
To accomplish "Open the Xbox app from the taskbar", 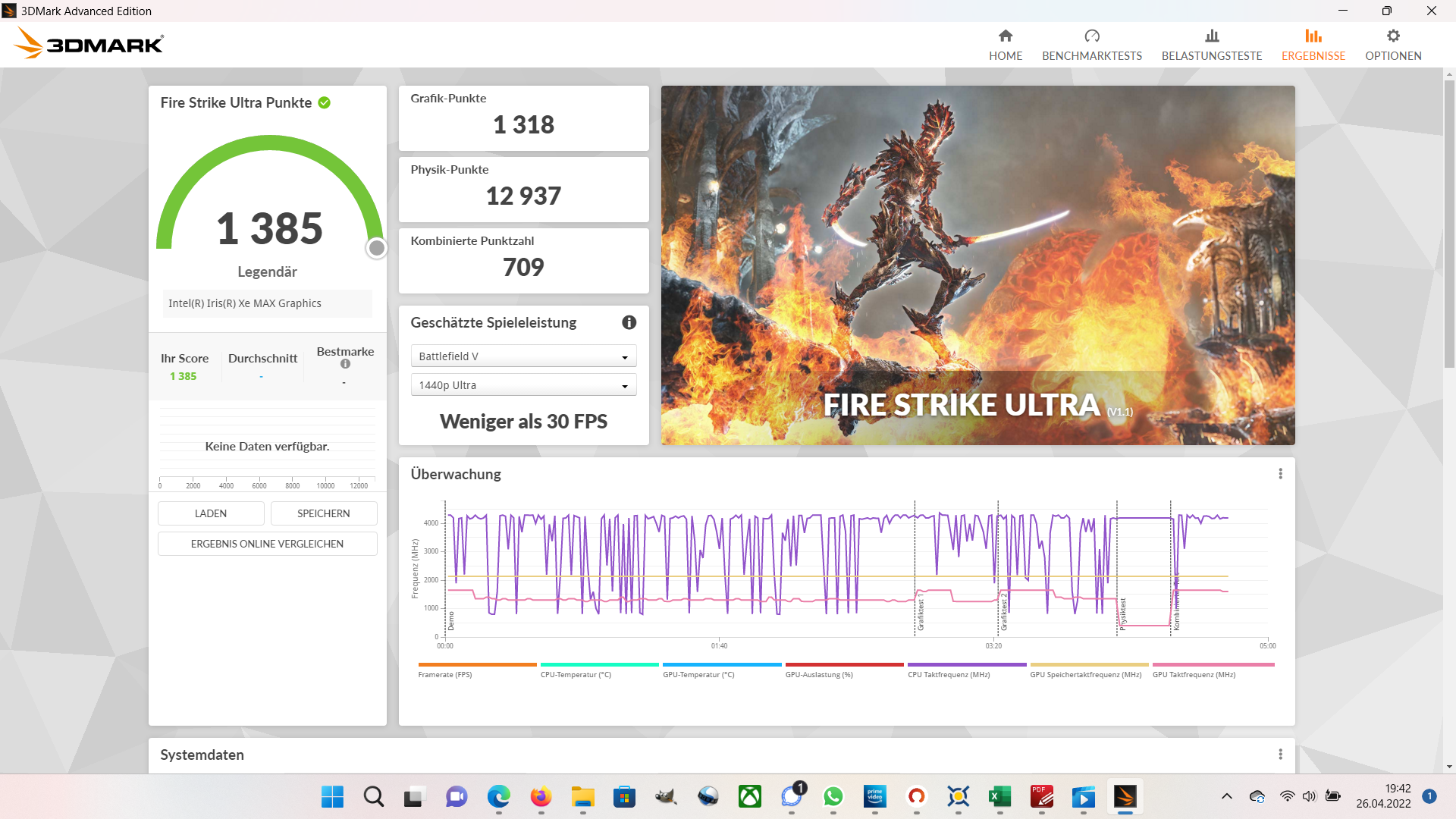I will 750,796.
